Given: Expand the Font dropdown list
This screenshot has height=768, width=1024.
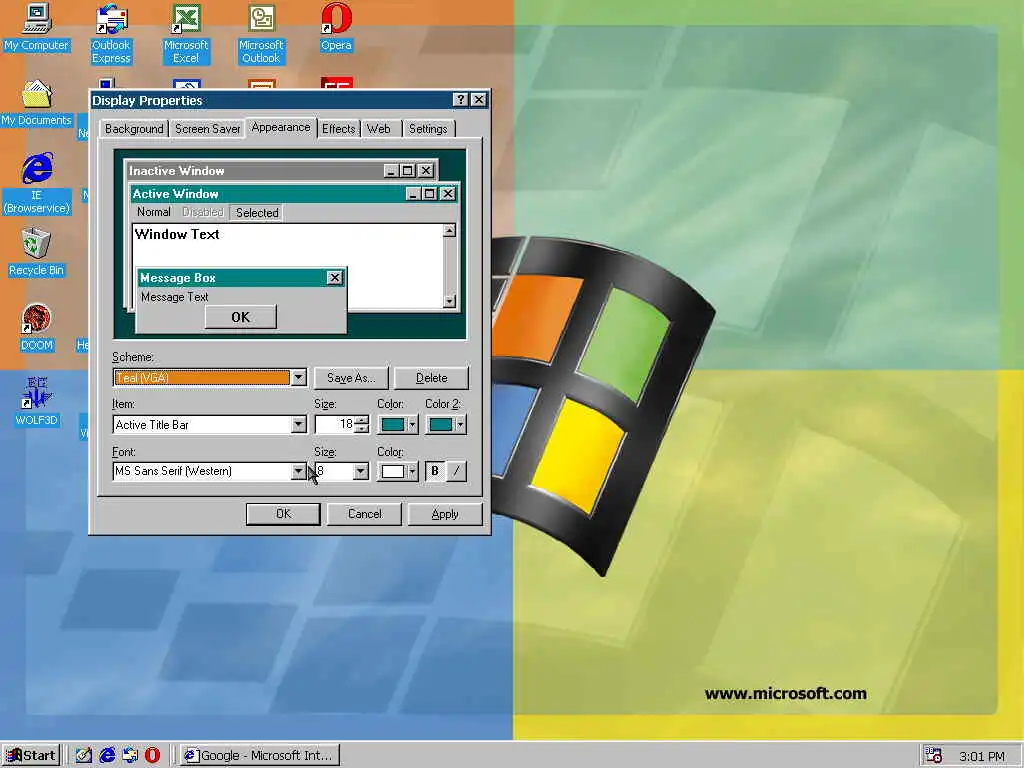Looking at the screenshot, I should [x=298, y=471].
